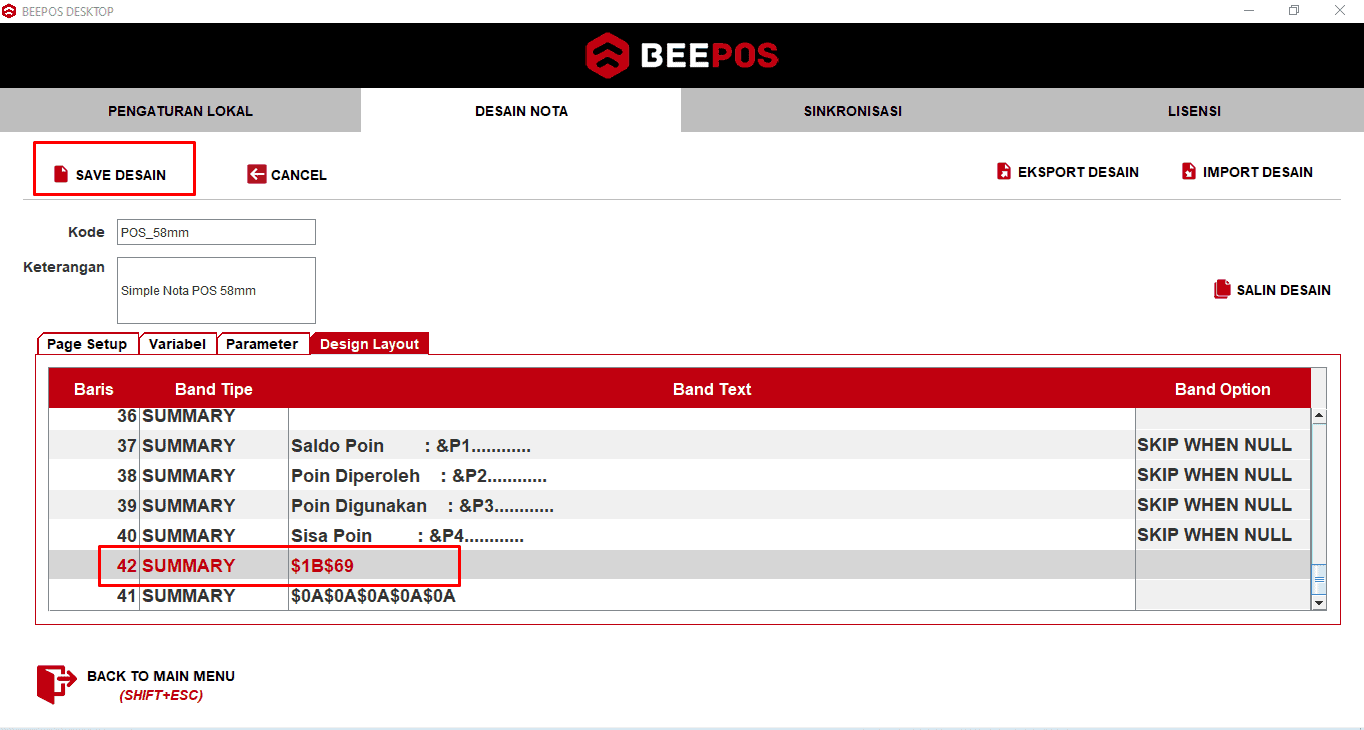
Task: Click the BACK TO MAIN MENU label
Action: click(161, 676)
